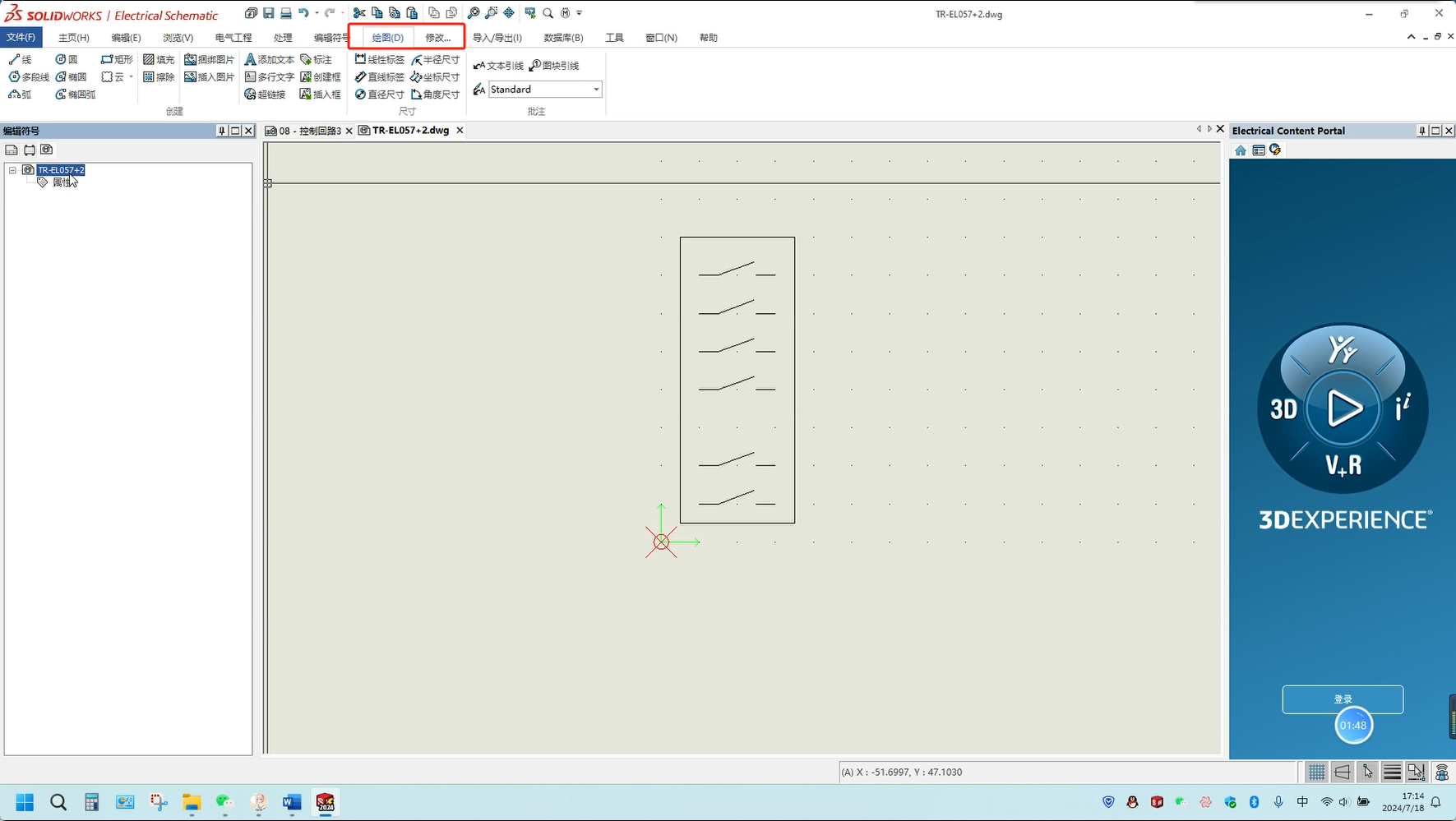
Task: Toggle orthographic mode in status bar
Action: [x=1342, y=772]
